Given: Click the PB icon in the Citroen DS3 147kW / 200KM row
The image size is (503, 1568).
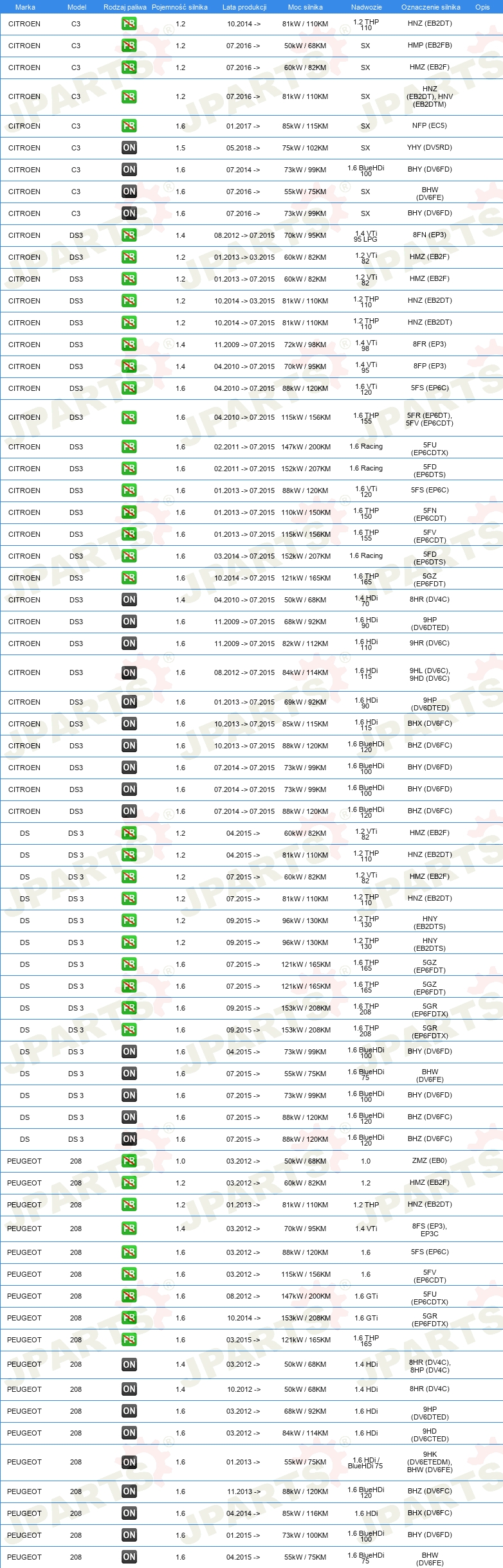Looking at the screenshot, I should point(129,447).
